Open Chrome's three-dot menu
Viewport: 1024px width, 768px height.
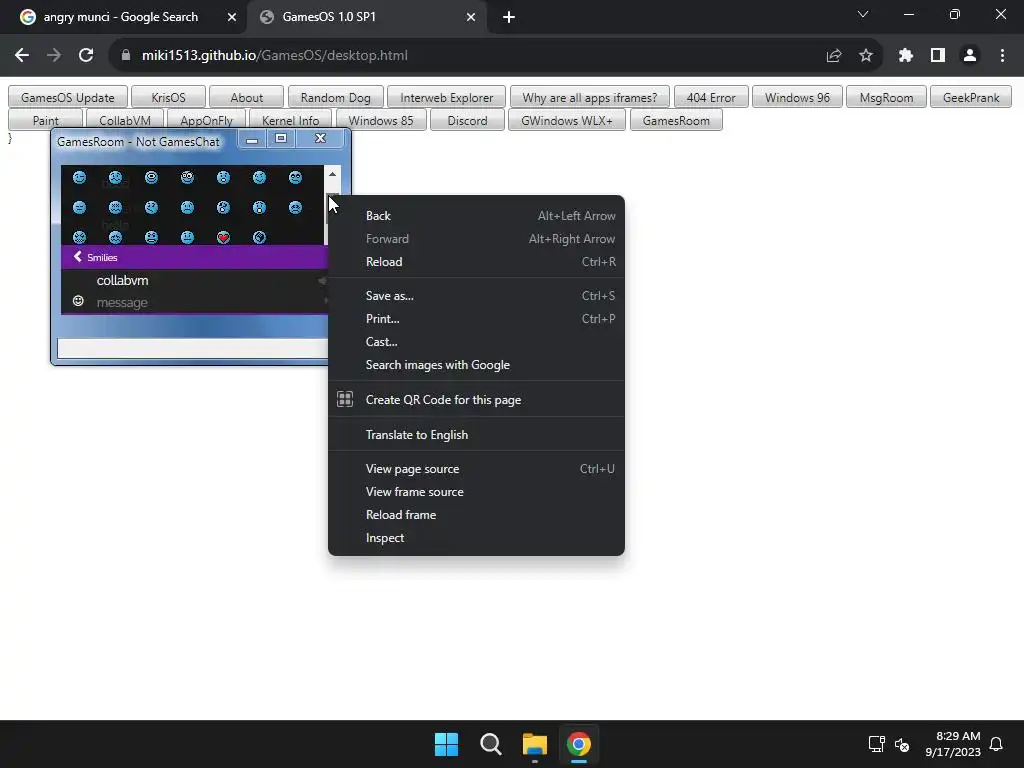point(1002,56)
